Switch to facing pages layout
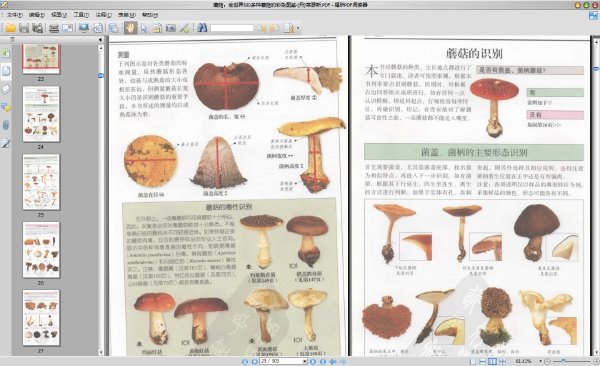The width and height of the screenshot is (600, 366). (493, 361)
